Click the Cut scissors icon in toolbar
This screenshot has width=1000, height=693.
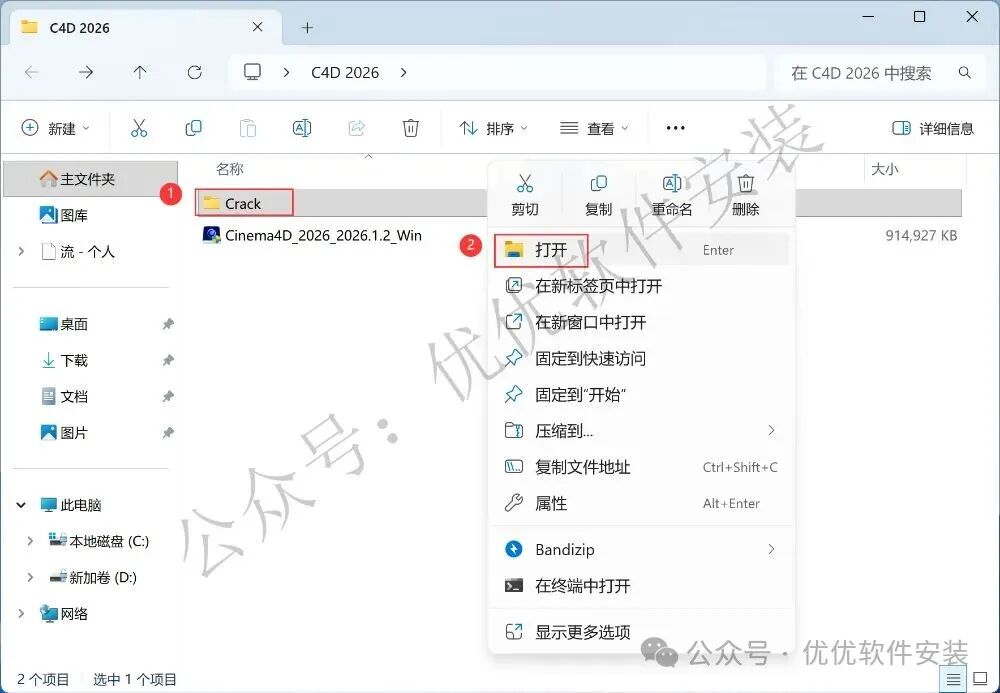(x=139, y=128)
